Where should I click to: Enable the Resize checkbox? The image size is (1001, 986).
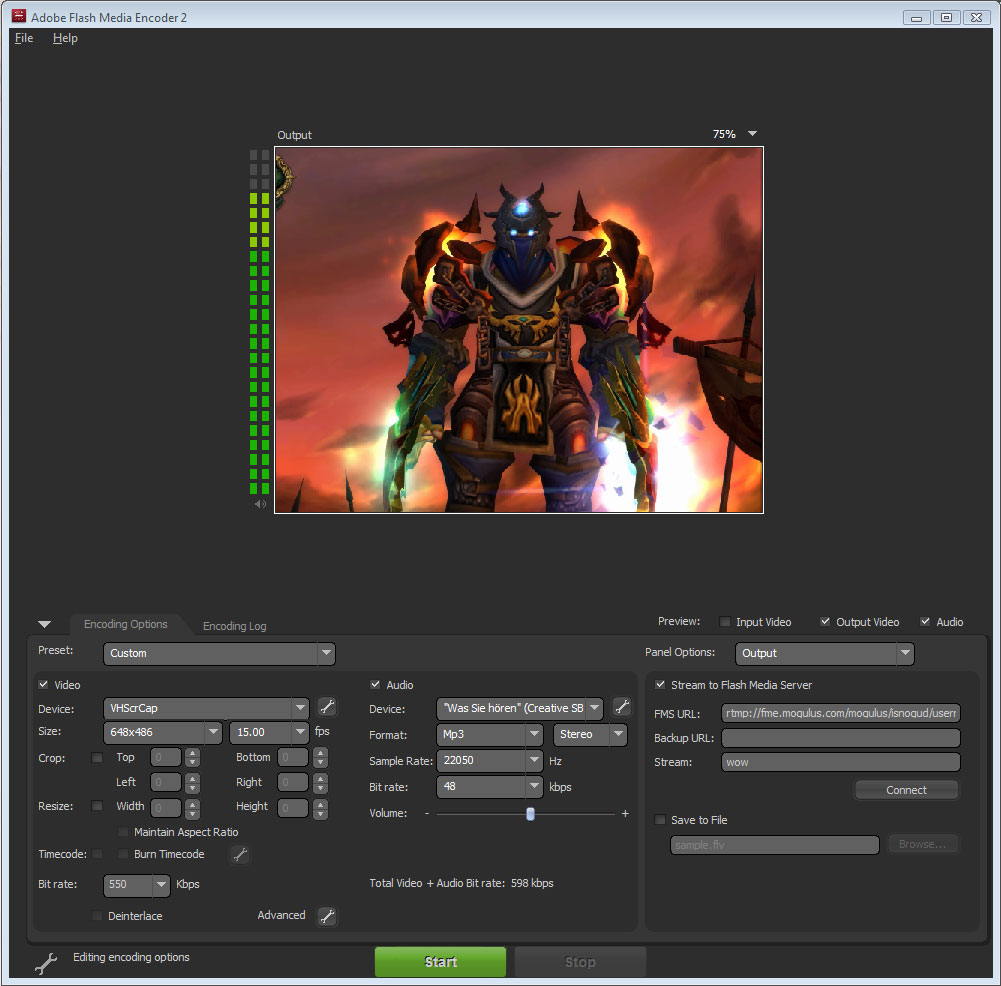pos(97,805)
